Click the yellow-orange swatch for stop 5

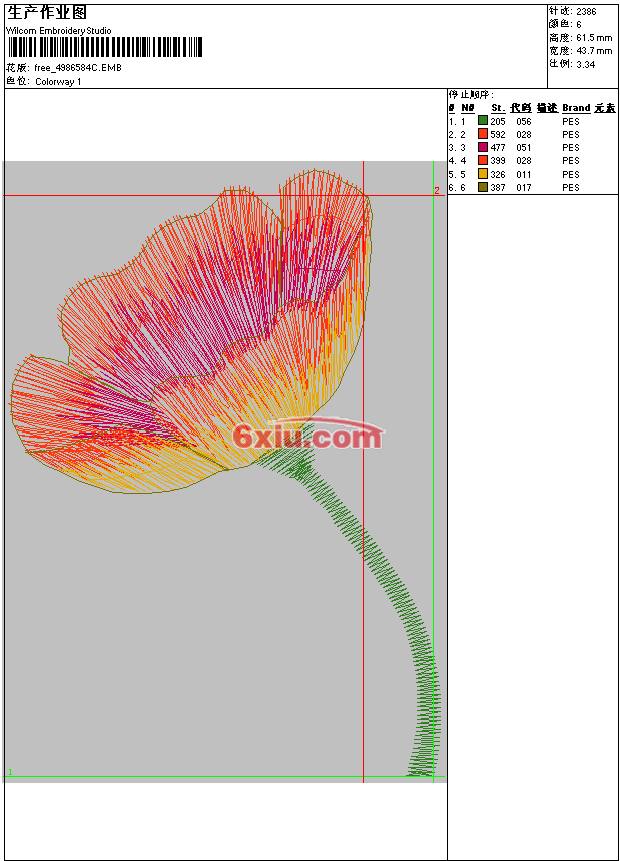(x=483, y=174)
